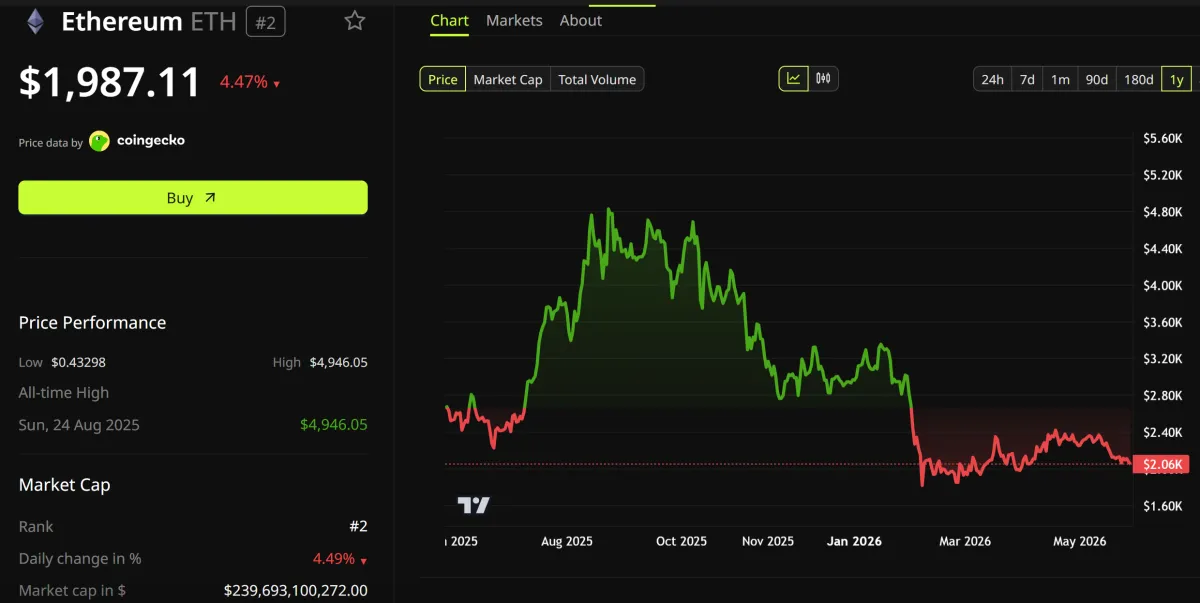
Task: Click the Ethereum ETH title text
Action: pos(148,21)
